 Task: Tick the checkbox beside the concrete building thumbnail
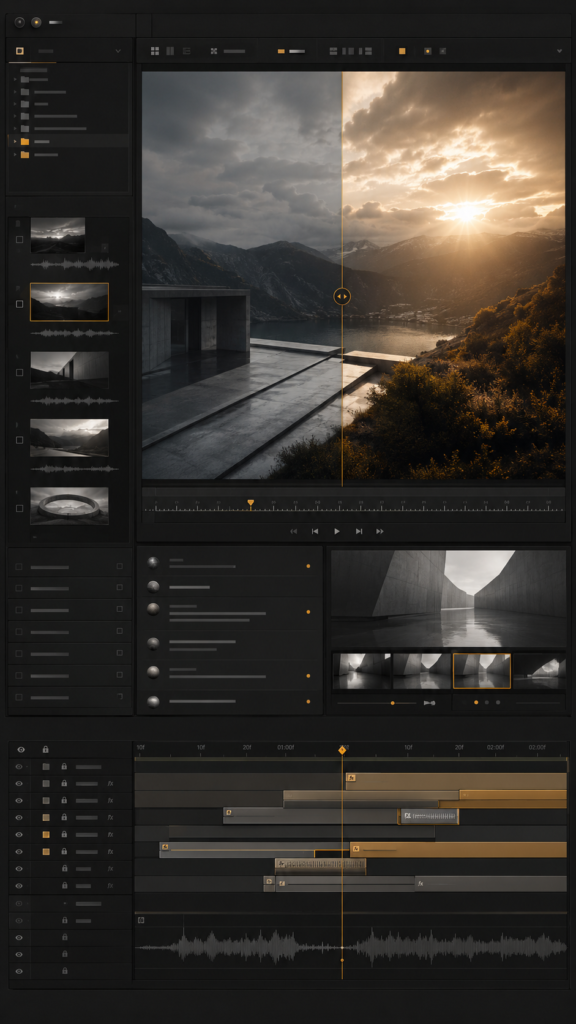19,372
